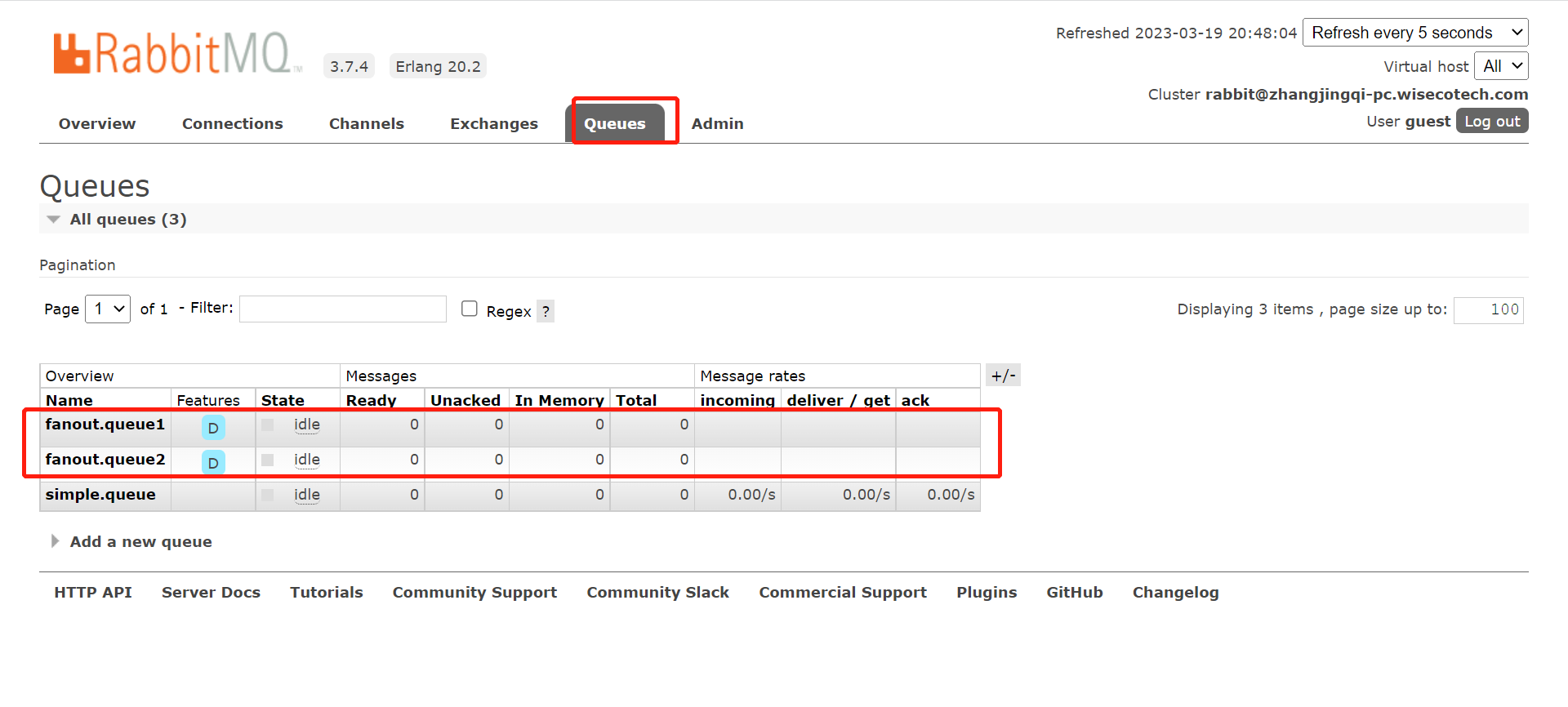Toggle columns with the +/- button
Viewport: 1568px width, 707px height.
tap(1003, 376)
